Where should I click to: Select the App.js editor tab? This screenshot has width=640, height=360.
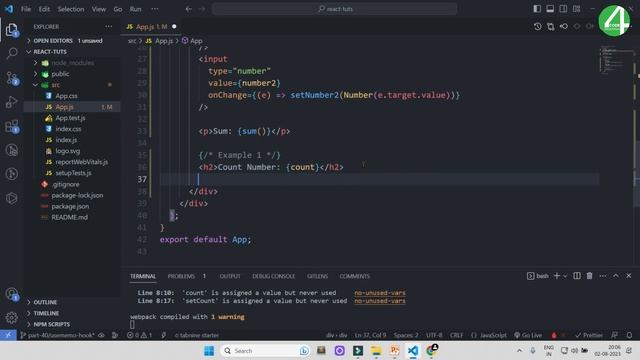tap(151, 27)
